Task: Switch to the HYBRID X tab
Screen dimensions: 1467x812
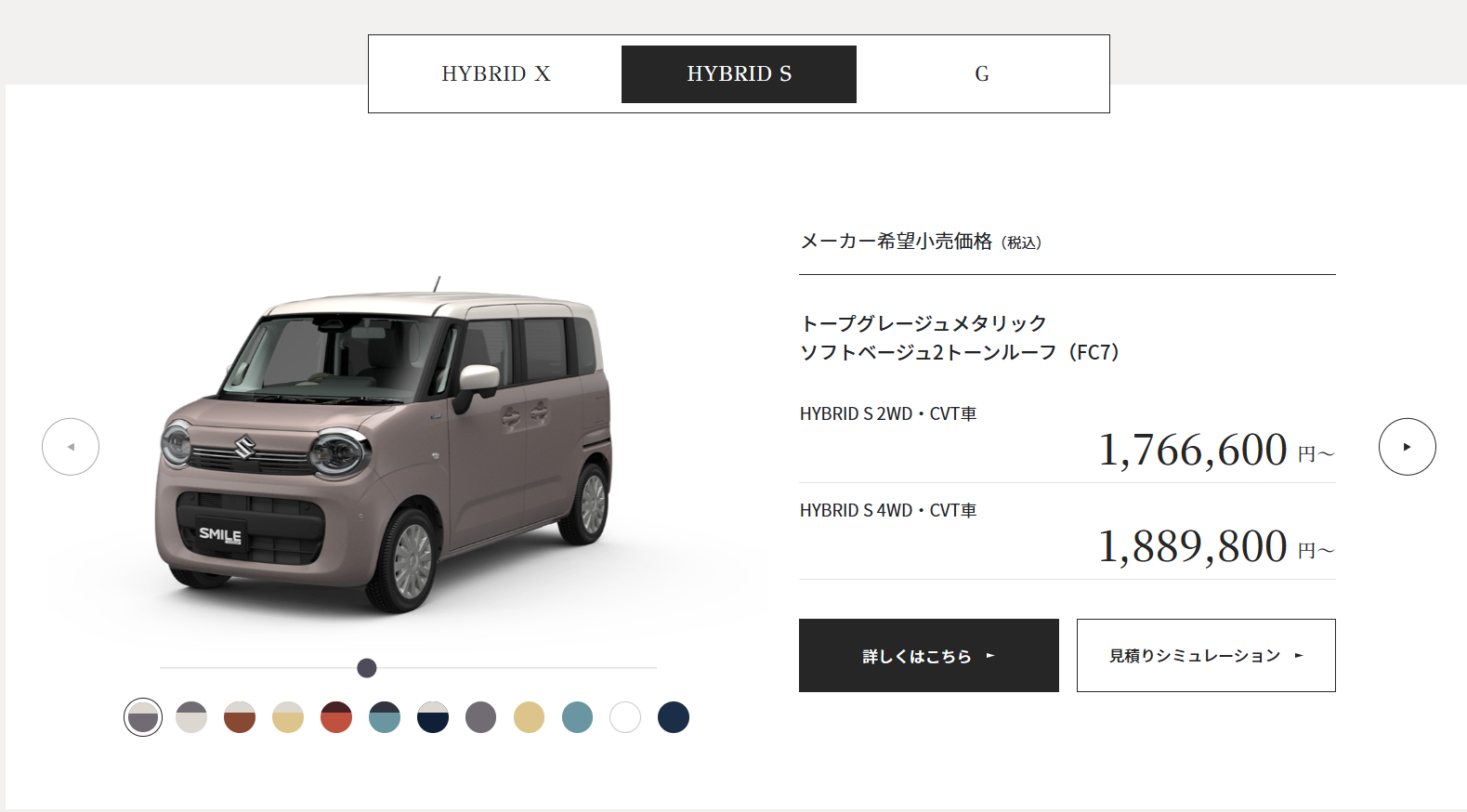Action: [x=496, y=74]
